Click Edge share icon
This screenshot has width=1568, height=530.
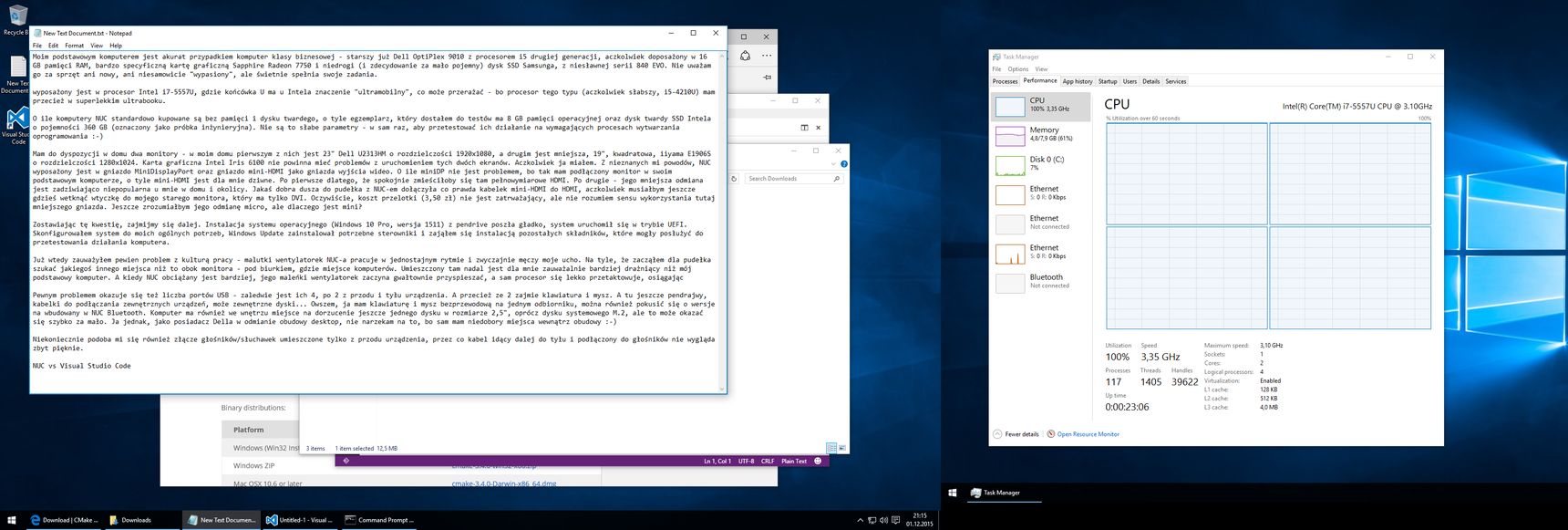745,56
